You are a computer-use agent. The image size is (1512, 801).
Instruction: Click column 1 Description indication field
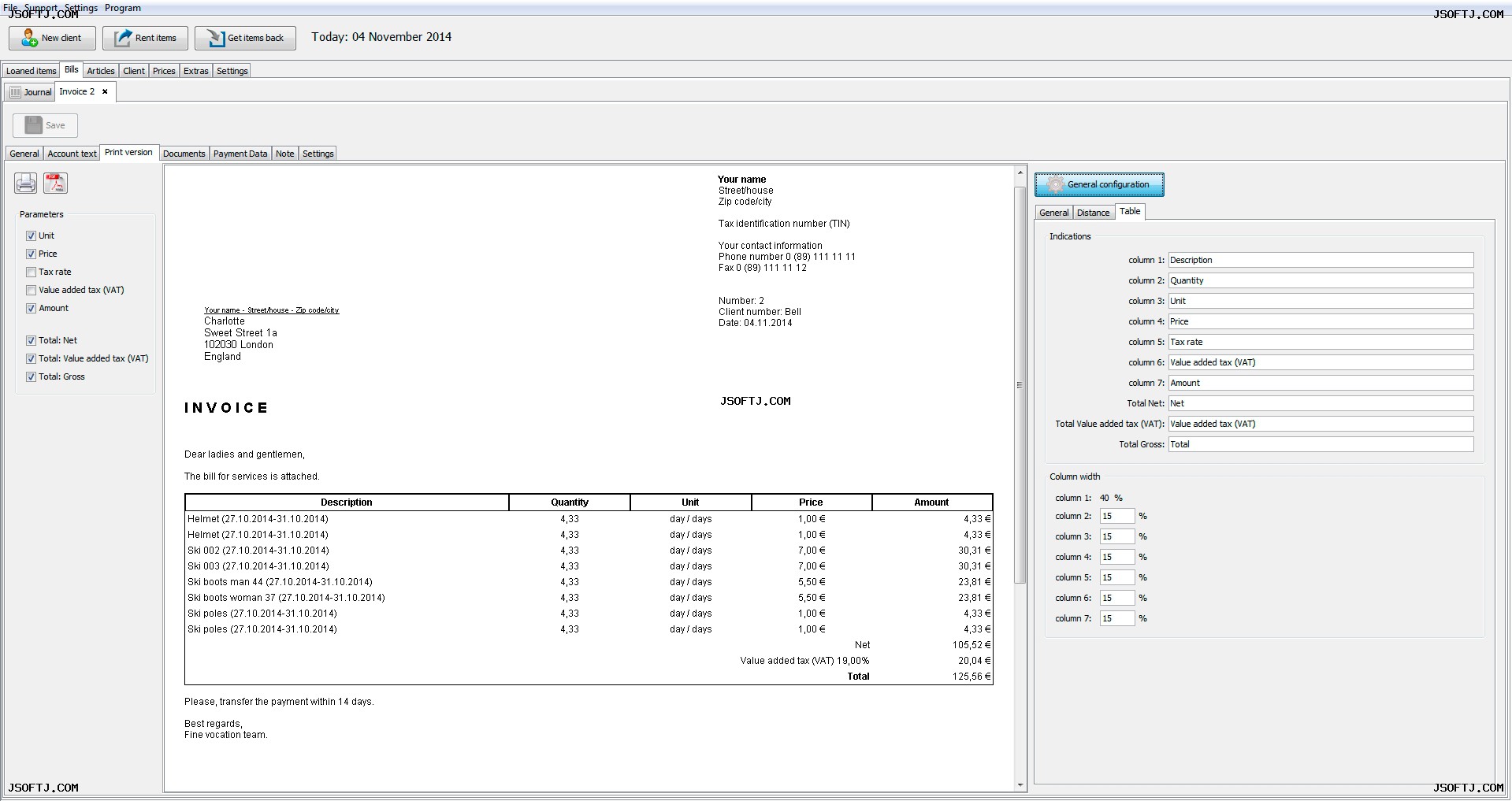[x=1321, y=260]
